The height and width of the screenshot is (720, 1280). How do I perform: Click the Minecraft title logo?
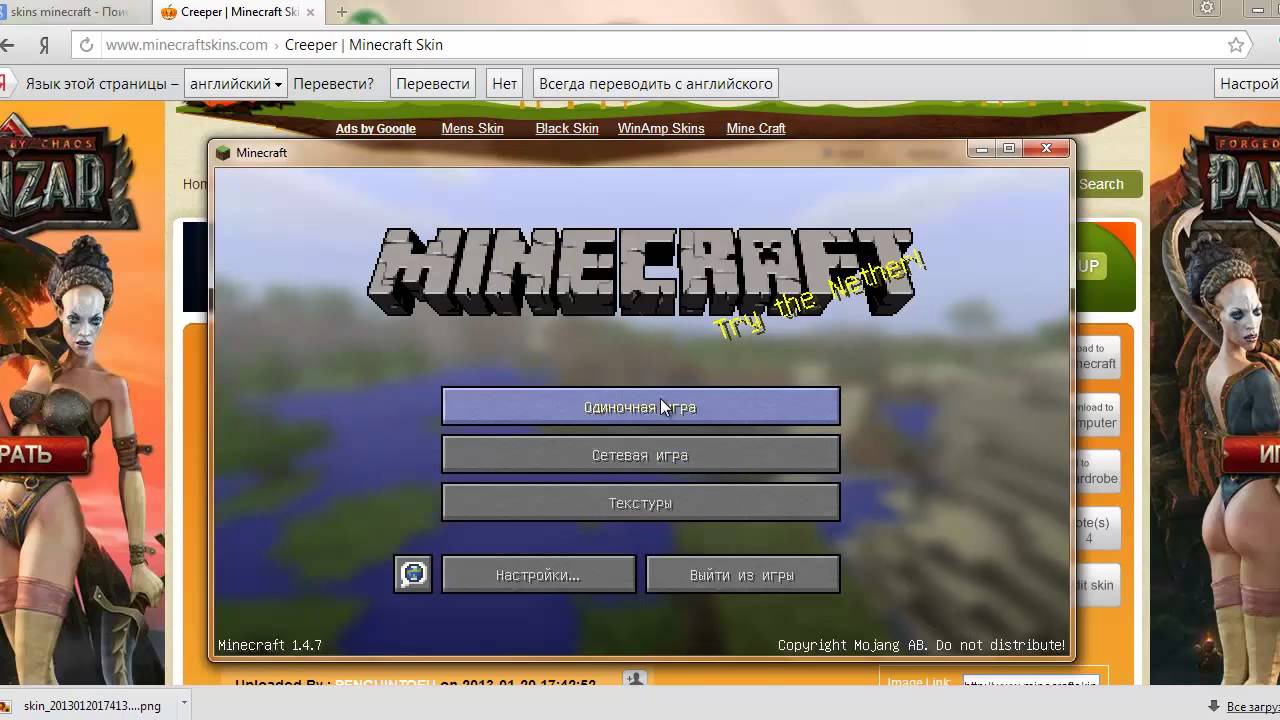tap(641, 273)
